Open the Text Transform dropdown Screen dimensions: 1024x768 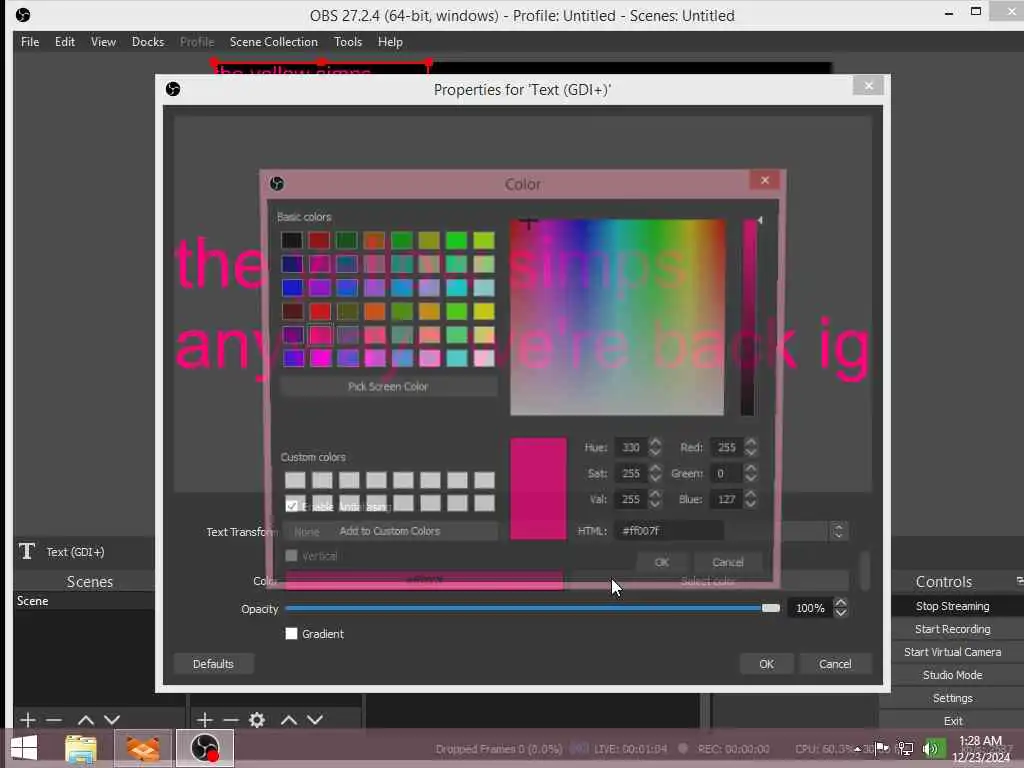566,531
